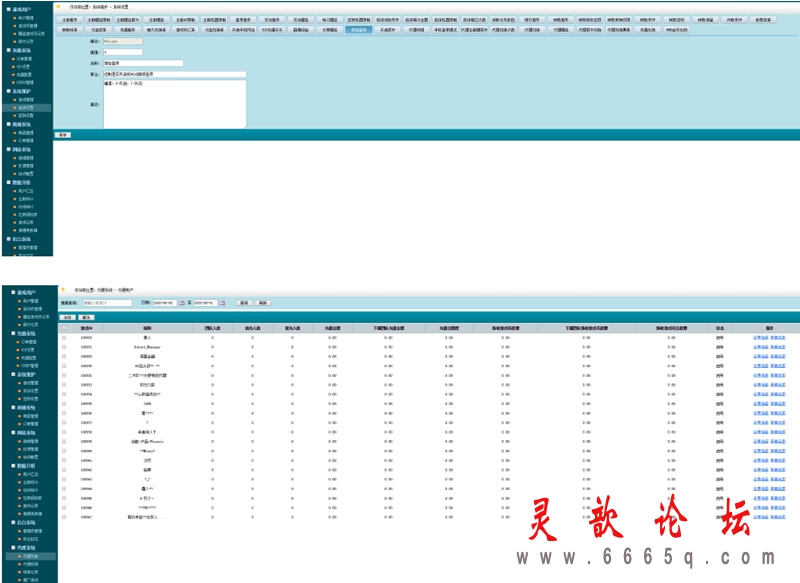Click the status column header in agent table
Viewport: 800px width, 583px height.
click(x=719, y=328)
